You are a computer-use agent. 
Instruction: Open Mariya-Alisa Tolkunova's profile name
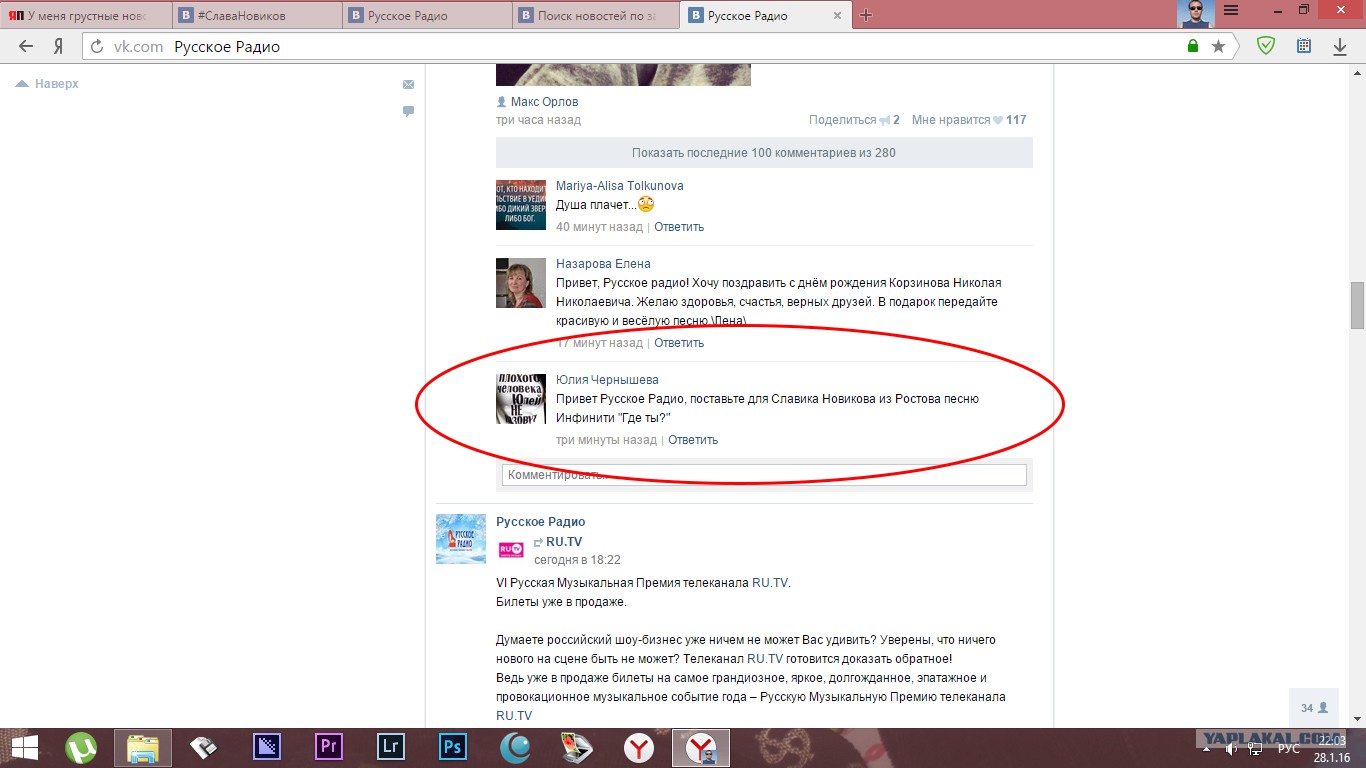tap(620, 186)
